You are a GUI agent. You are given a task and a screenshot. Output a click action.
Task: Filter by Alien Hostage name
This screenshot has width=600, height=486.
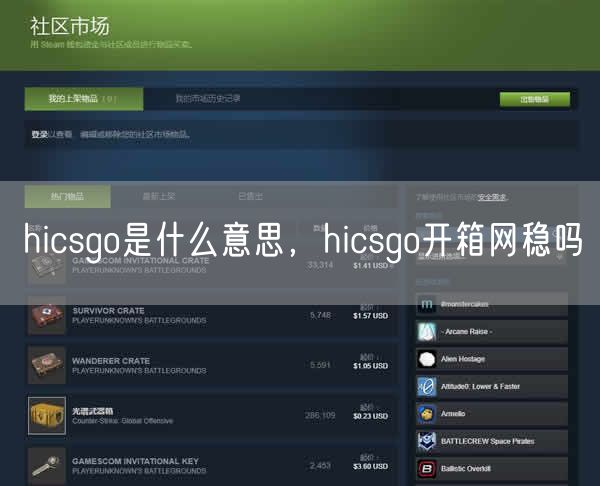coord(463,359)
